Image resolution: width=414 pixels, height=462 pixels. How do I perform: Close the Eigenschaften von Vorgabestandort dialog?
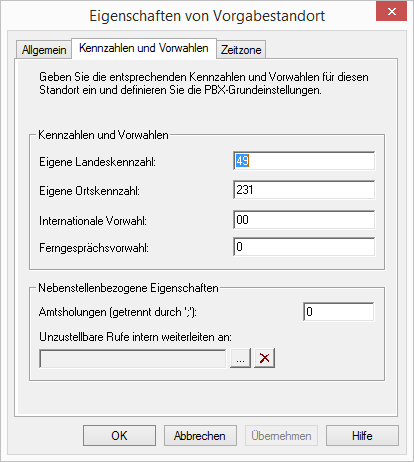(x=391, y=12)
